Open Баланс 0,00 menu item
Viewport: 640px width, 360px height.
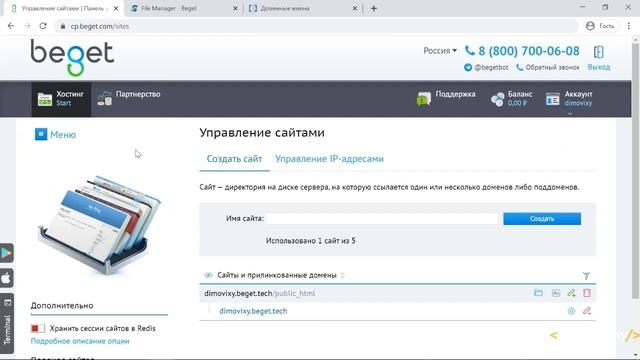coord(512,99)
